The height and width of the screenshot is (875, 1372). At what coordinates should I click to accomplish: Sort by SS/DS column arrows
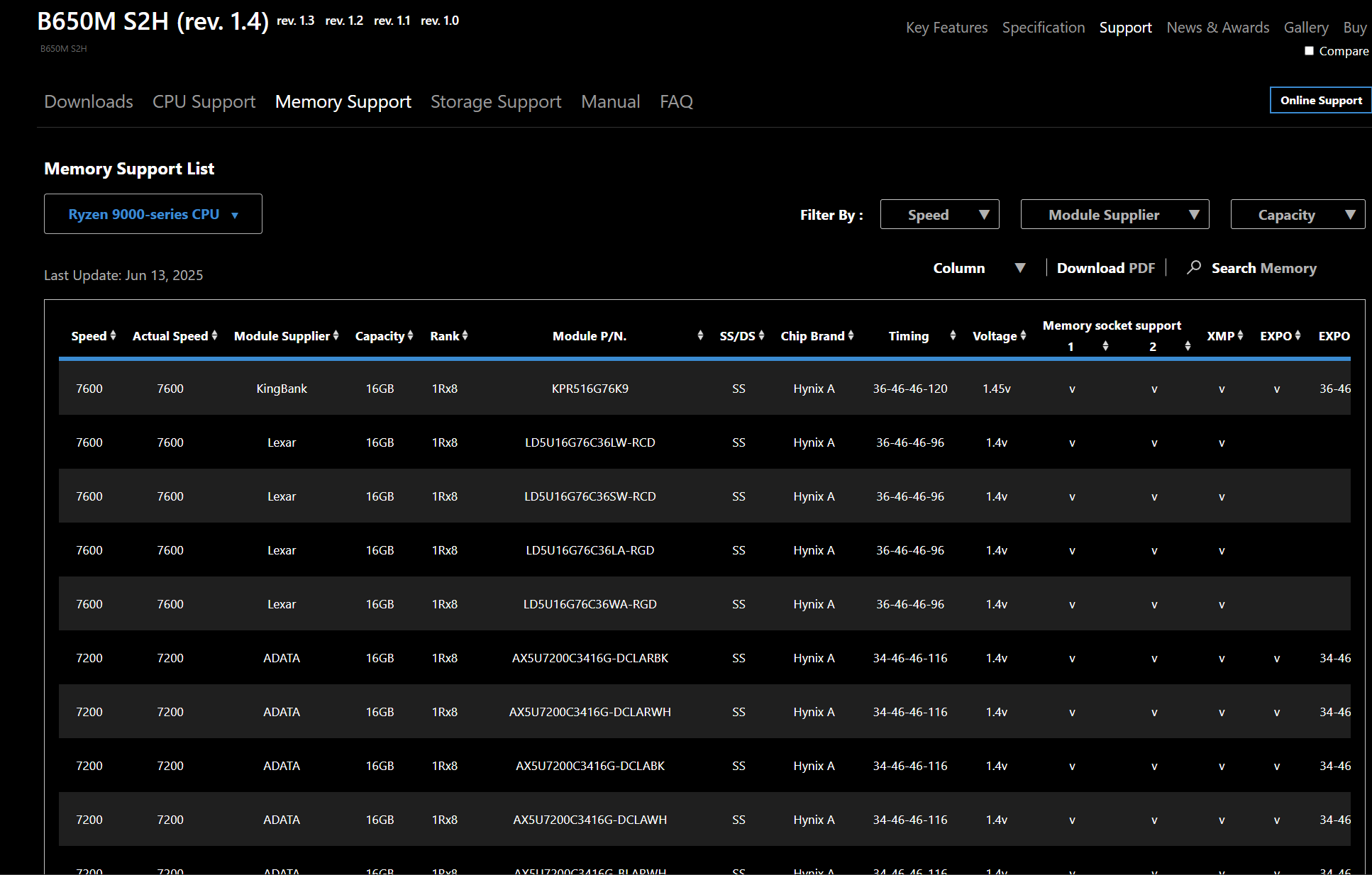click(761, 336)
